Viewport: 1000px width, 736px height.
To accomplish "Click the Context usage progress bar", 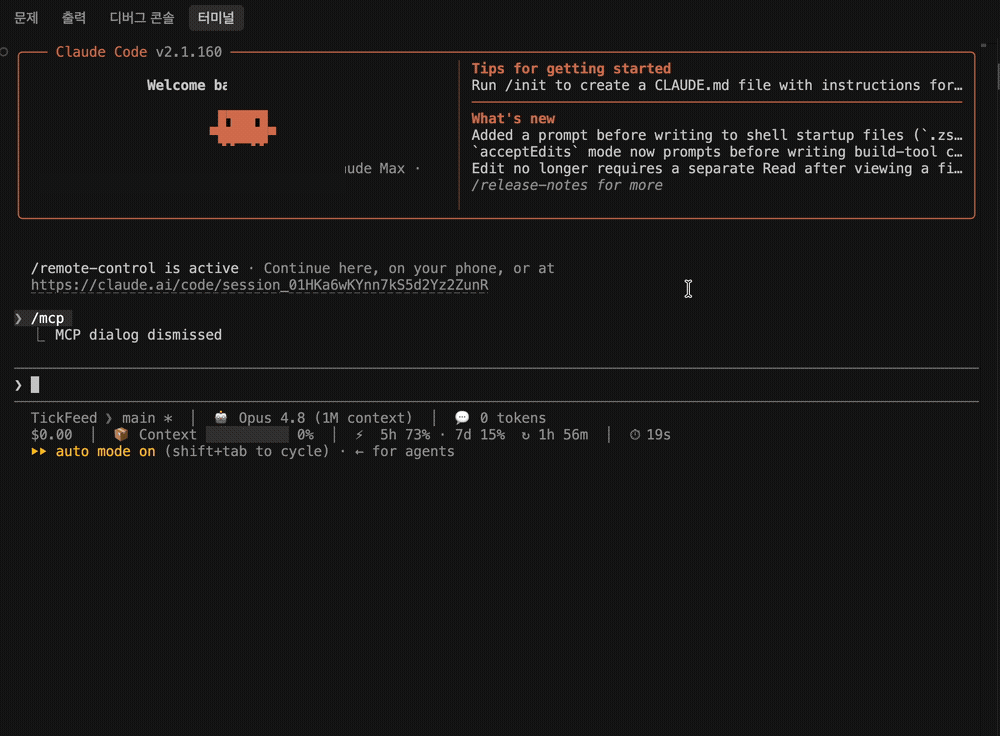I will (x=247, y=435).
